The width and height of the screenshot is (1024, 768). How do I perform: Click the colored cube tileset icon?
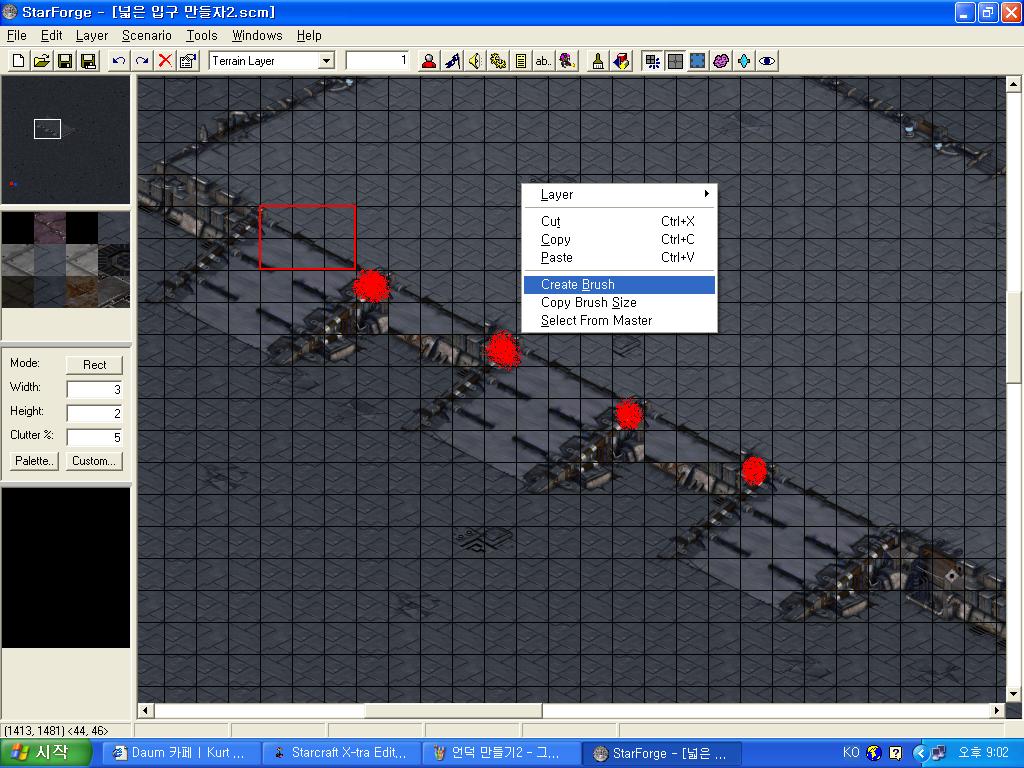(621, 61)
